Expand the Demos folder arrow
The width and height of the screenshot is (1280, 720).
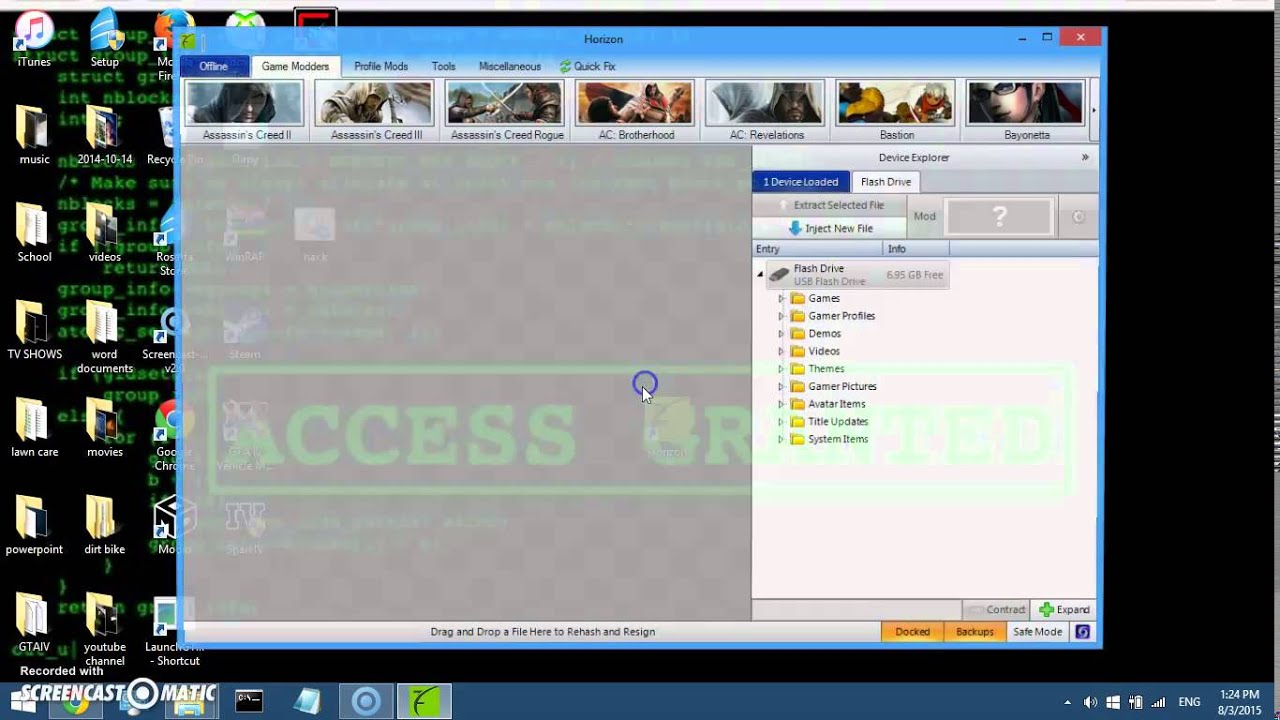pos(781,334)
